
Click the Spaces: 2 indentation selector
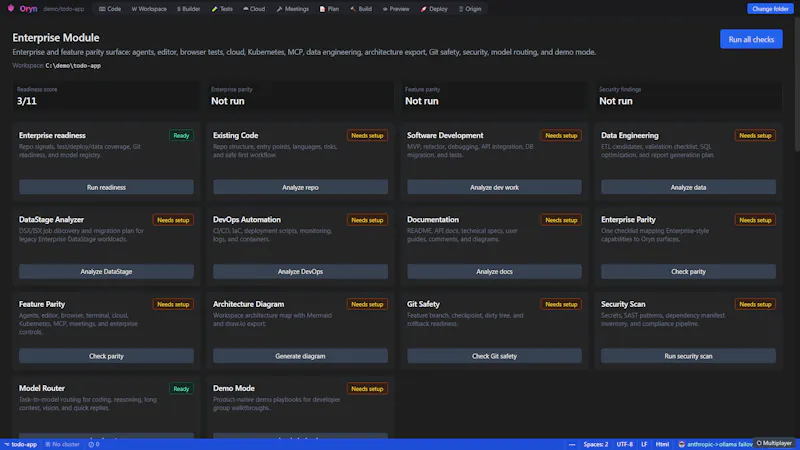pos(596,444)
